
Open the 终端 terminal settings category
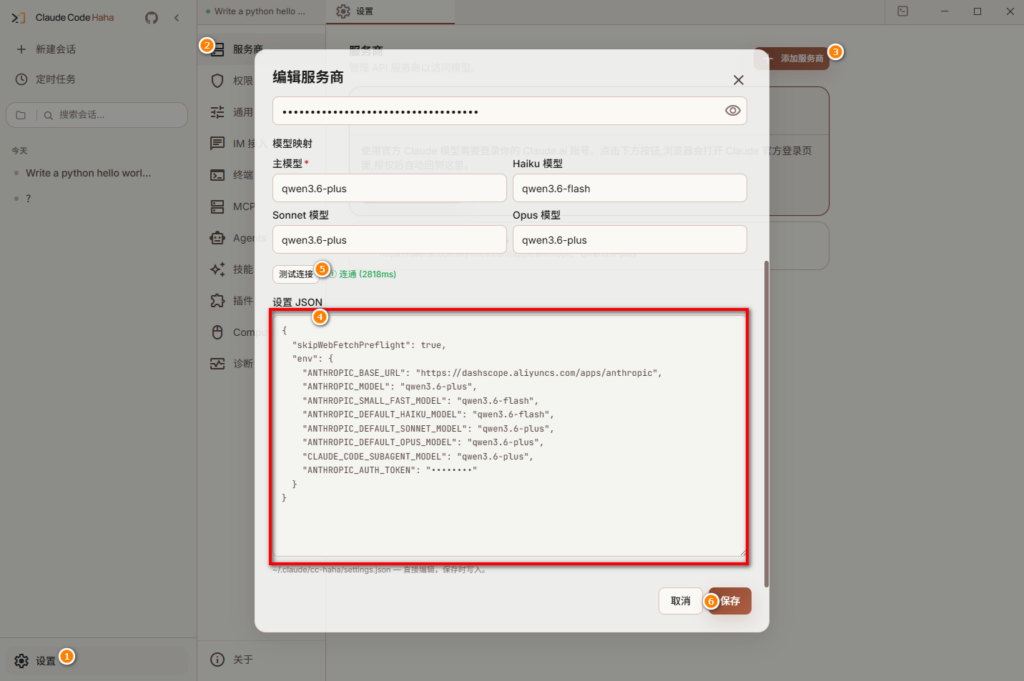click(x=232, y=174)
